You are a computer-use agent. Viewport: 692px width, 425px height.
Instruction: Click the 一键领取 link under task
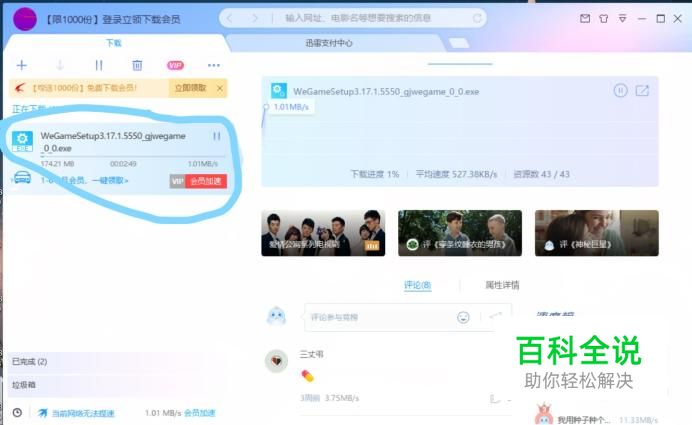click(110, 180)
